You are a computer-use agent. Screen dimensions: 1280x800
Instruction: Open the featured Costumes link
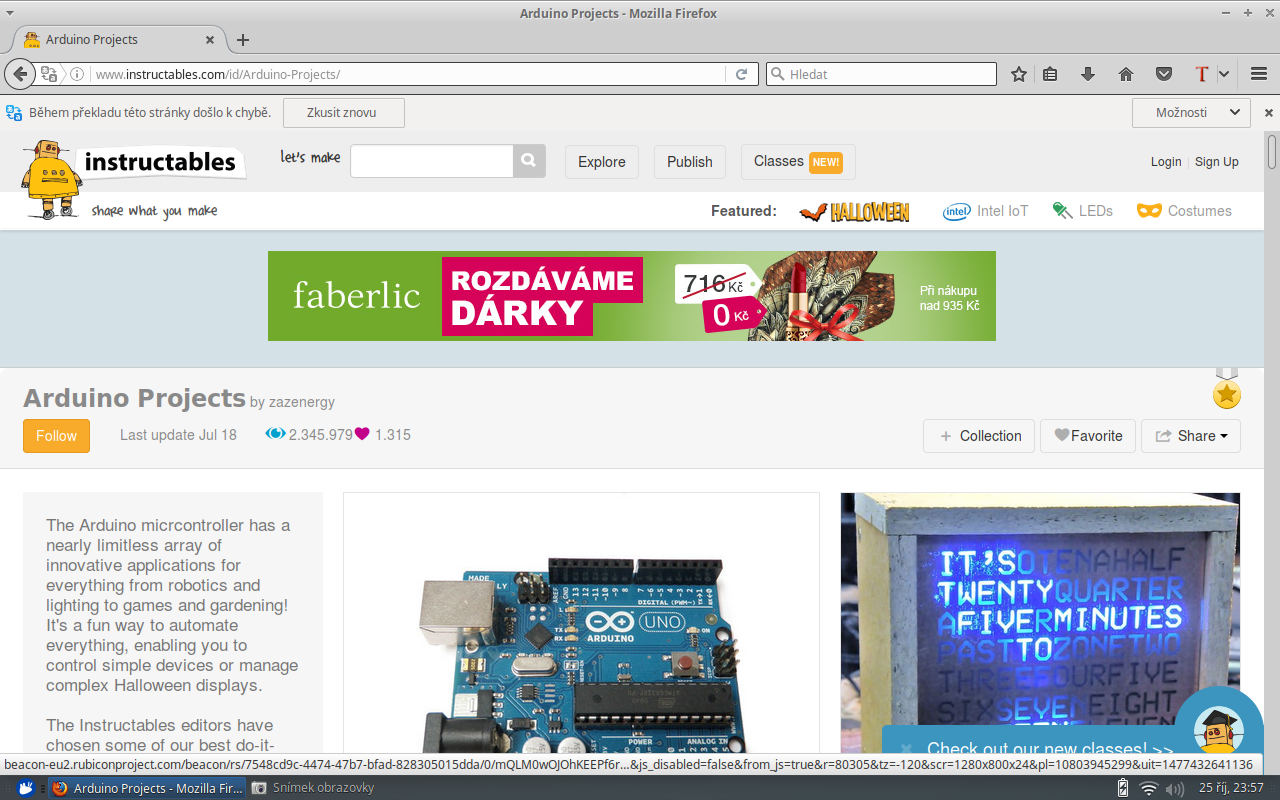pyautogui.click(x=1184, y=211)
